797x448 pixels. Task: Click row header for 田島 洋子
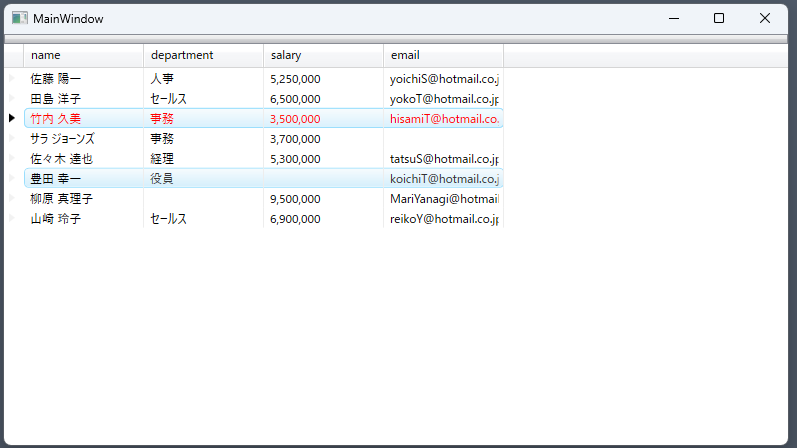pyautogui.click(x=12, y=98)
